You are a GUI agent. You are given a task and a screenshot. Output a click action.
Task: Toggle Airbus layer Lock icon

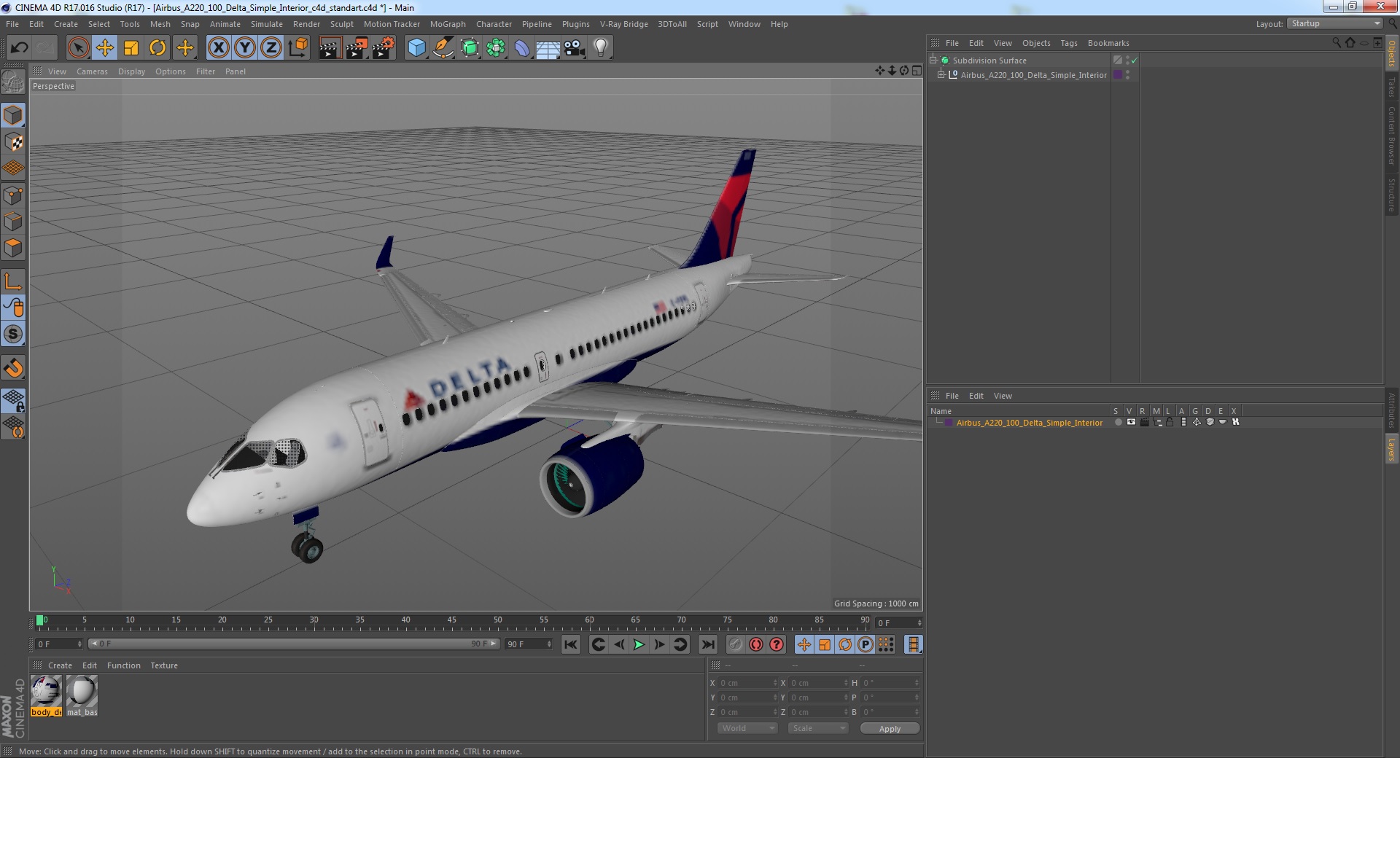tap(1170, 422)
